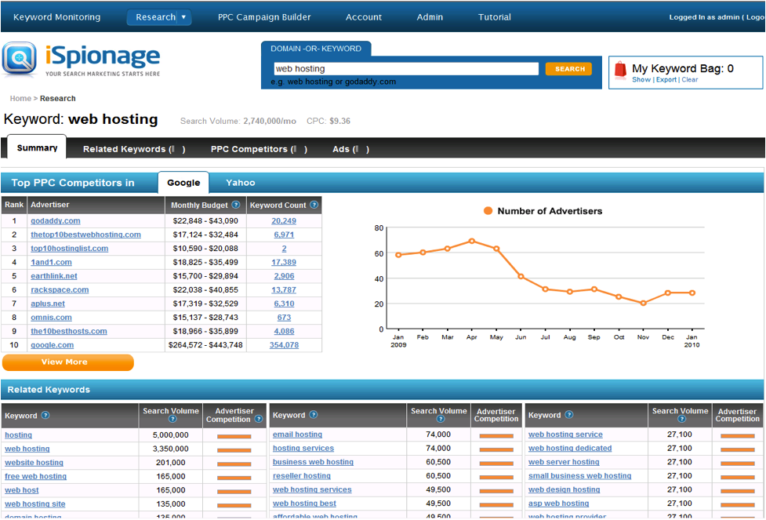Click the red Keyword Bag shopping icon
This screenshot has width=766, height=520.
620,70
